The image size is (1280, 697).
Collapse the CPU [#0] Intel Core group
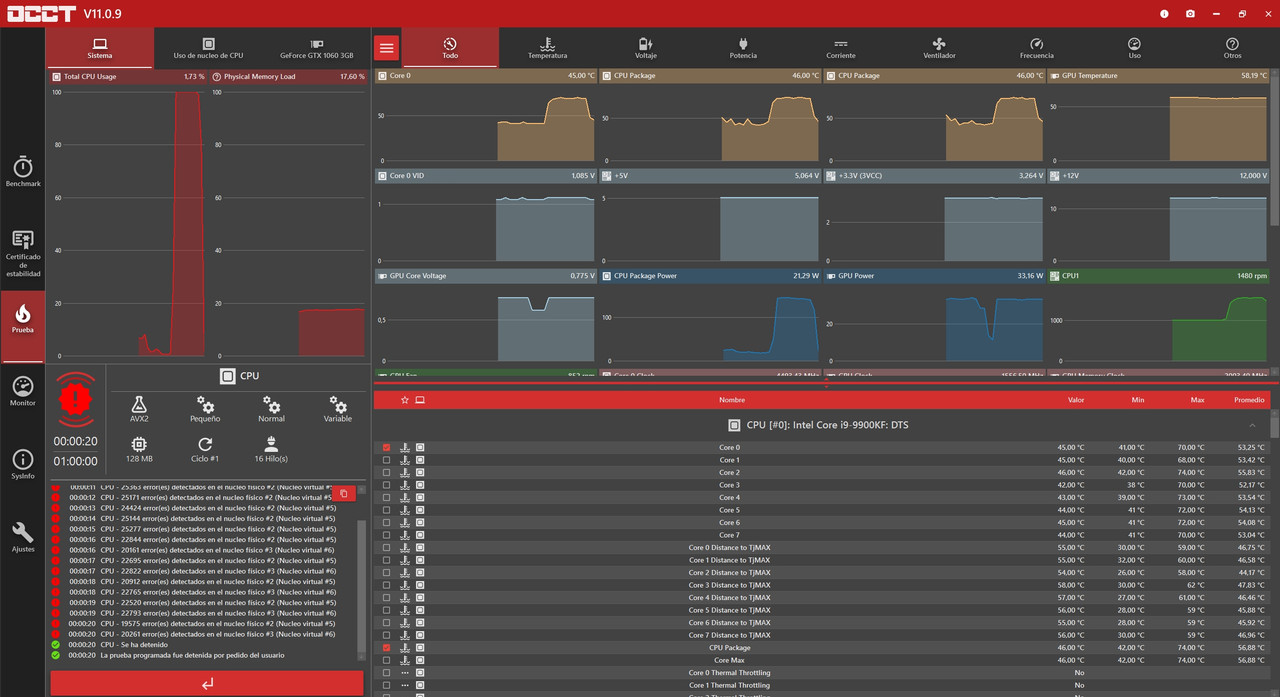point(1253,425)
